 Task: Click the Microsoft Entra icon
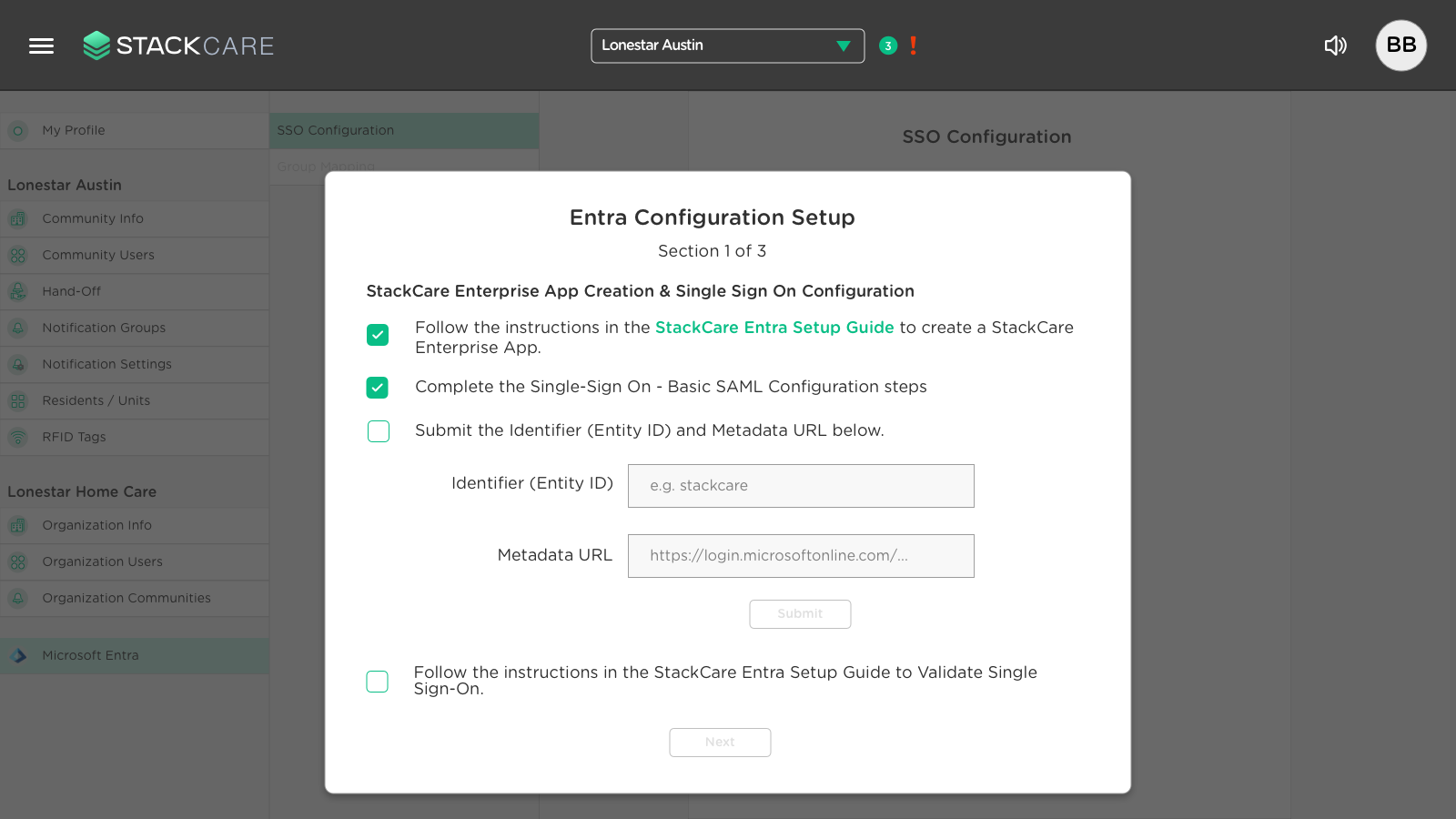pyautogui.click(x=18, y=656)
